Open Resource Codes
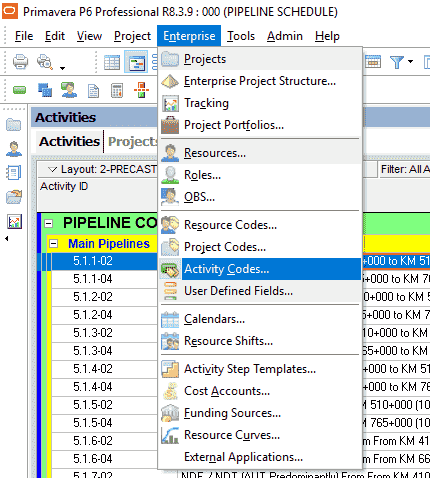The height and width of the screenshot is (478, 430). [x=260, y=225]
